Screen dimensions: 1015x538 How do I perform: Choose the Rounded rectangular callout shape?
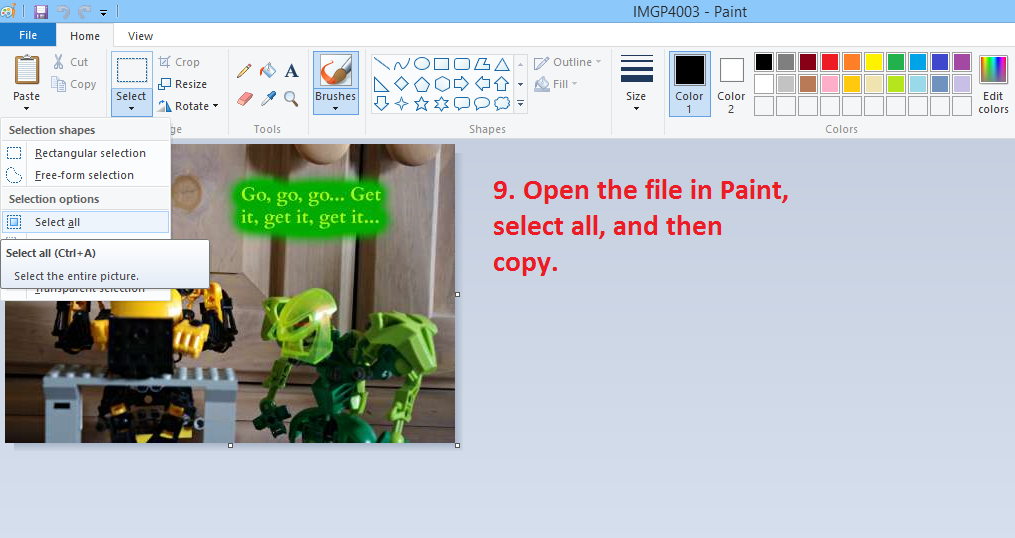[462, 103]
